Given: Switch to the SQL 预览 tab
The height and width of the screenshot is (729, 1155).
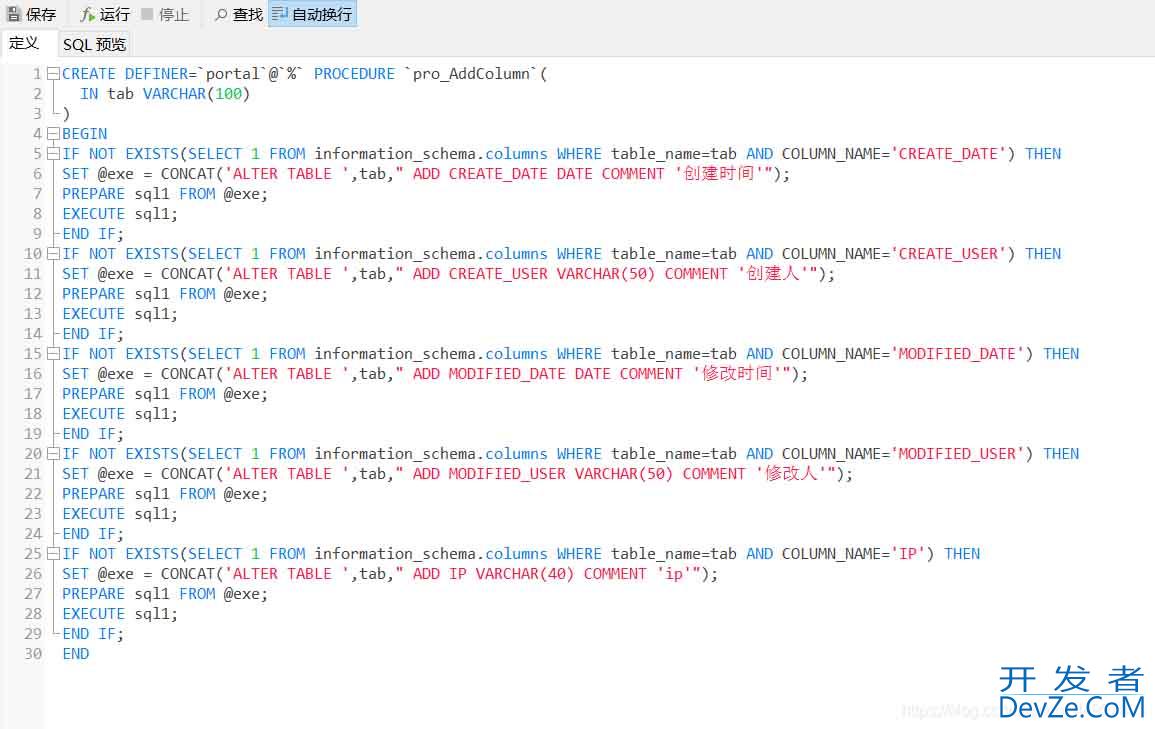Looking at the screenshot, I should pyautogui.click(x=94, y=44).
